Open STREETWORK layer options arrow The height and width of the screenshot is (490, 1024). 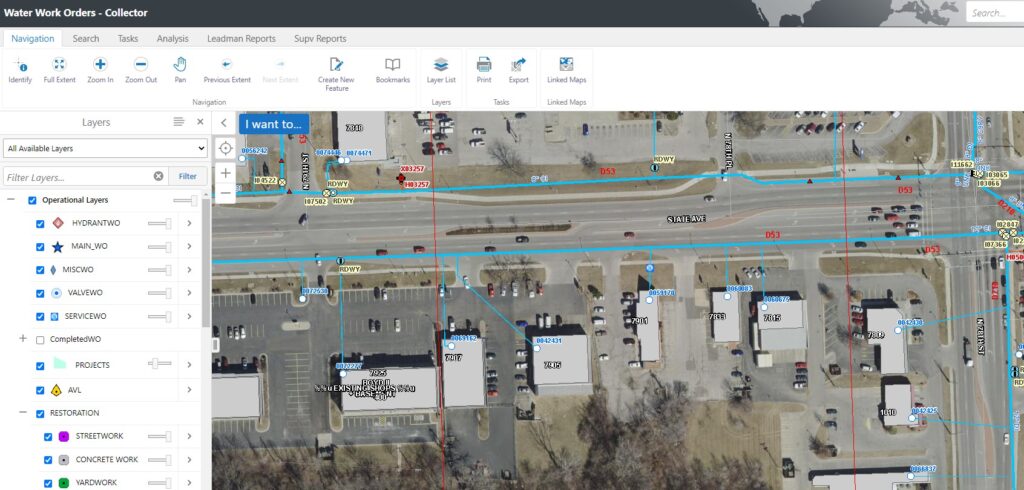tap(189, 436)
